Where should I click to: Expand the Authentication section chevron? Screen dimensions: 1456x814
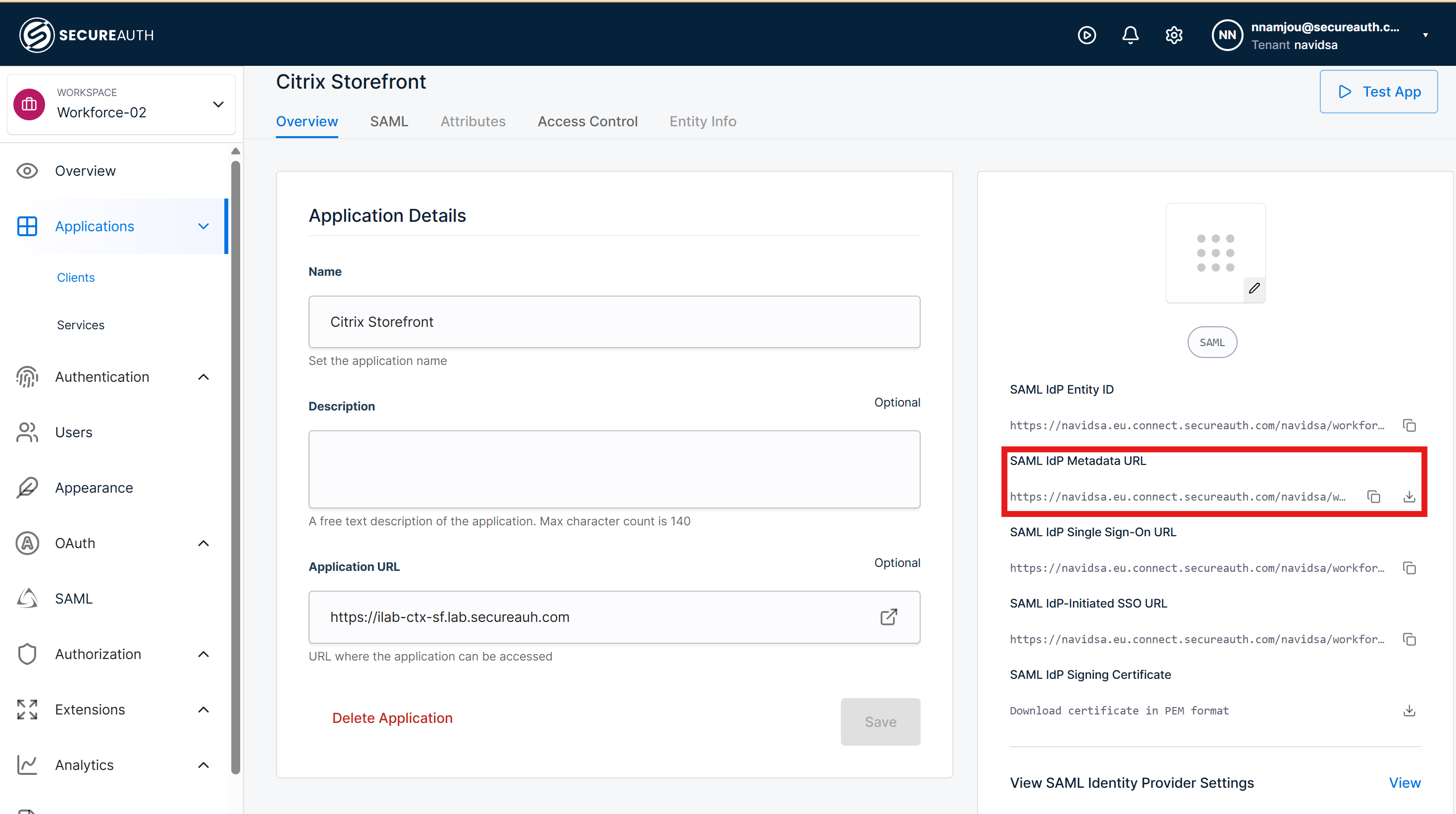pyautogui.click(x=204, y=377)
